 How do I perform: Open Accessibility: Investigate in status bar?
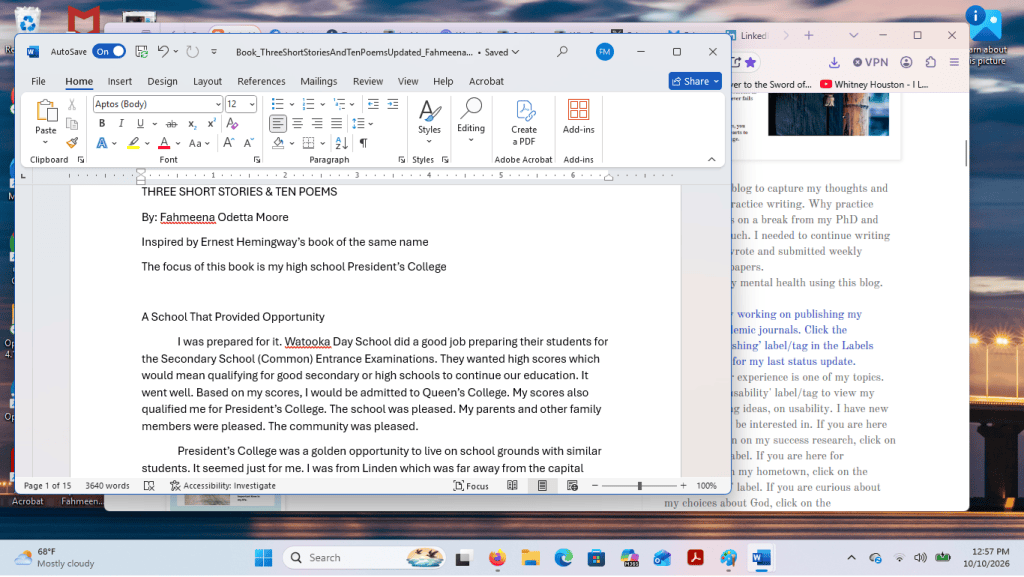(x=223, y=486)
